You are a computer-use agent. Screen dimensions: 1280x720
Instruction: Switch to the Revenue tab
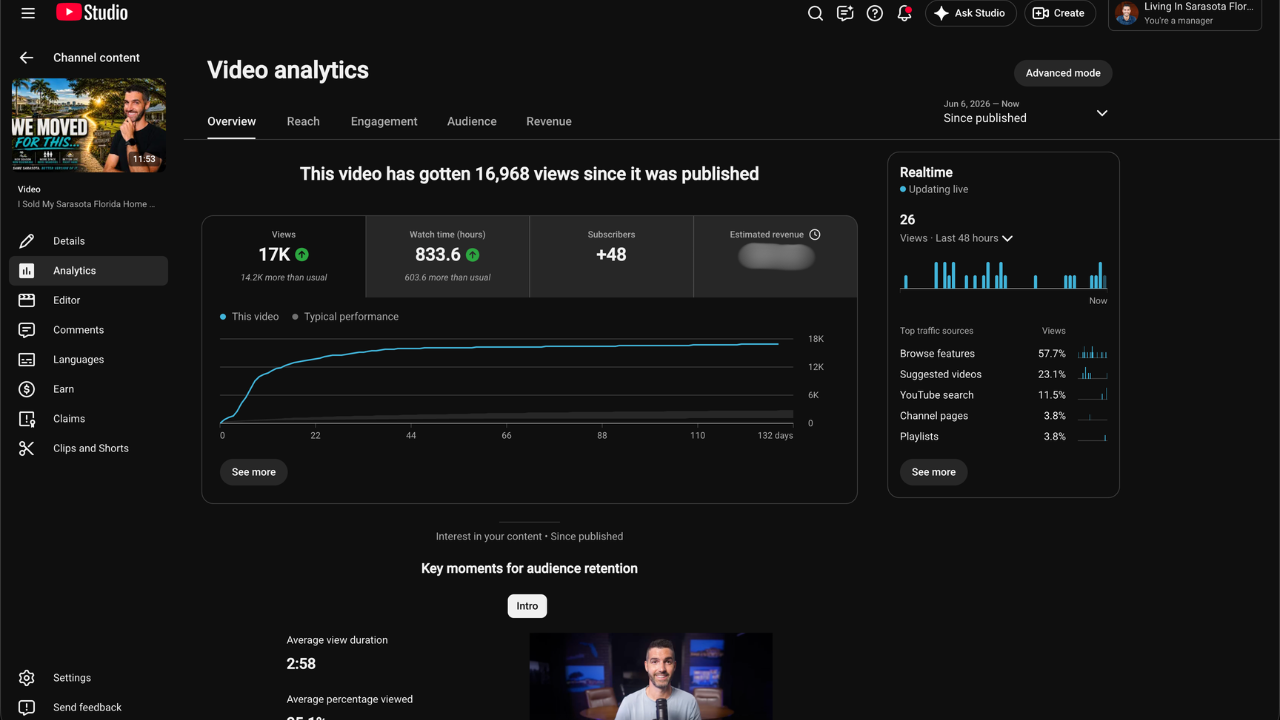pos(549,121)
